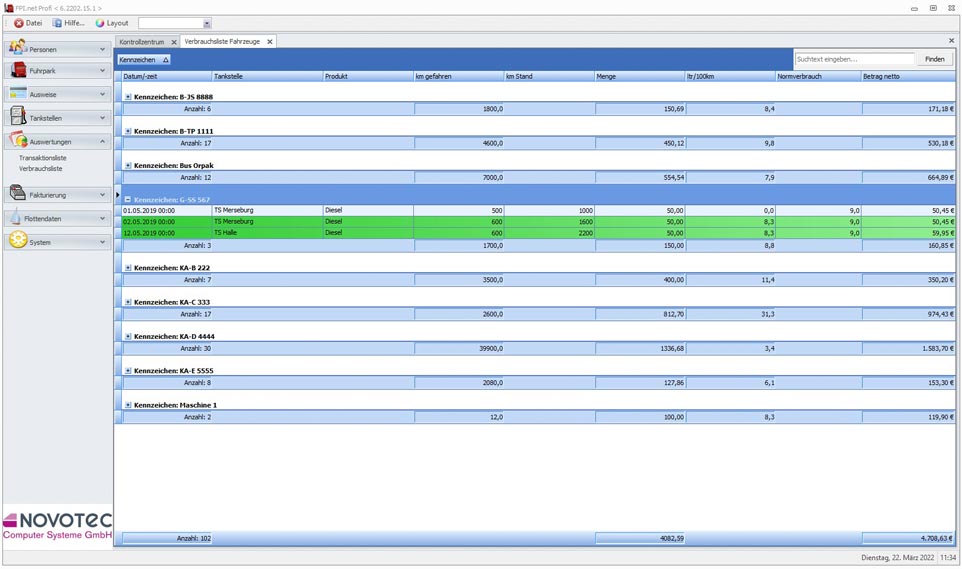The height and width of the screenshot is (569, 962).
Task: Open the Transaktionsliste link
Action: (x=43, y=158)
